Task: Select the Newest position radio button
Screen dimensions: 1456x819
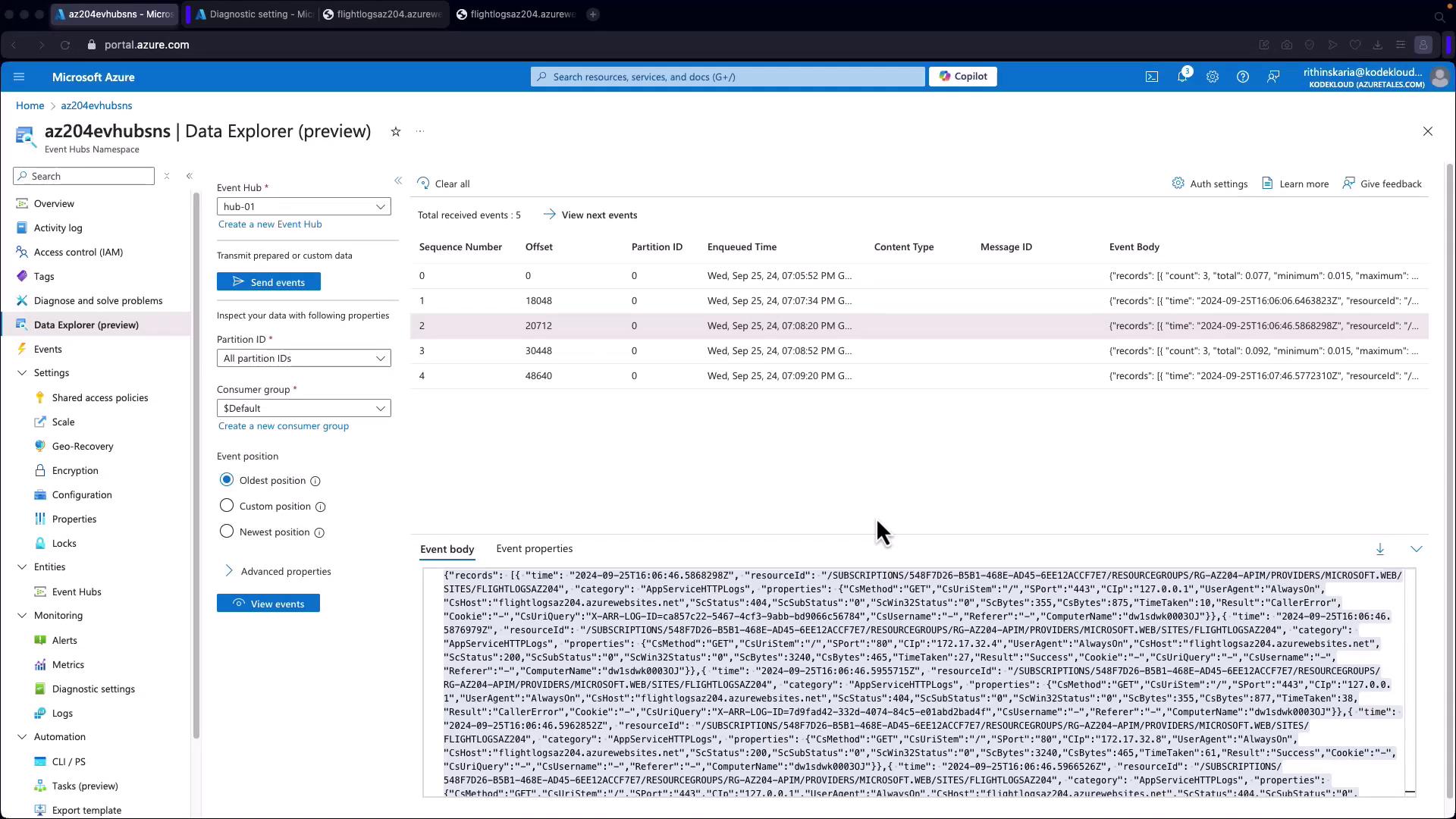Action: (x=226, y=532)
